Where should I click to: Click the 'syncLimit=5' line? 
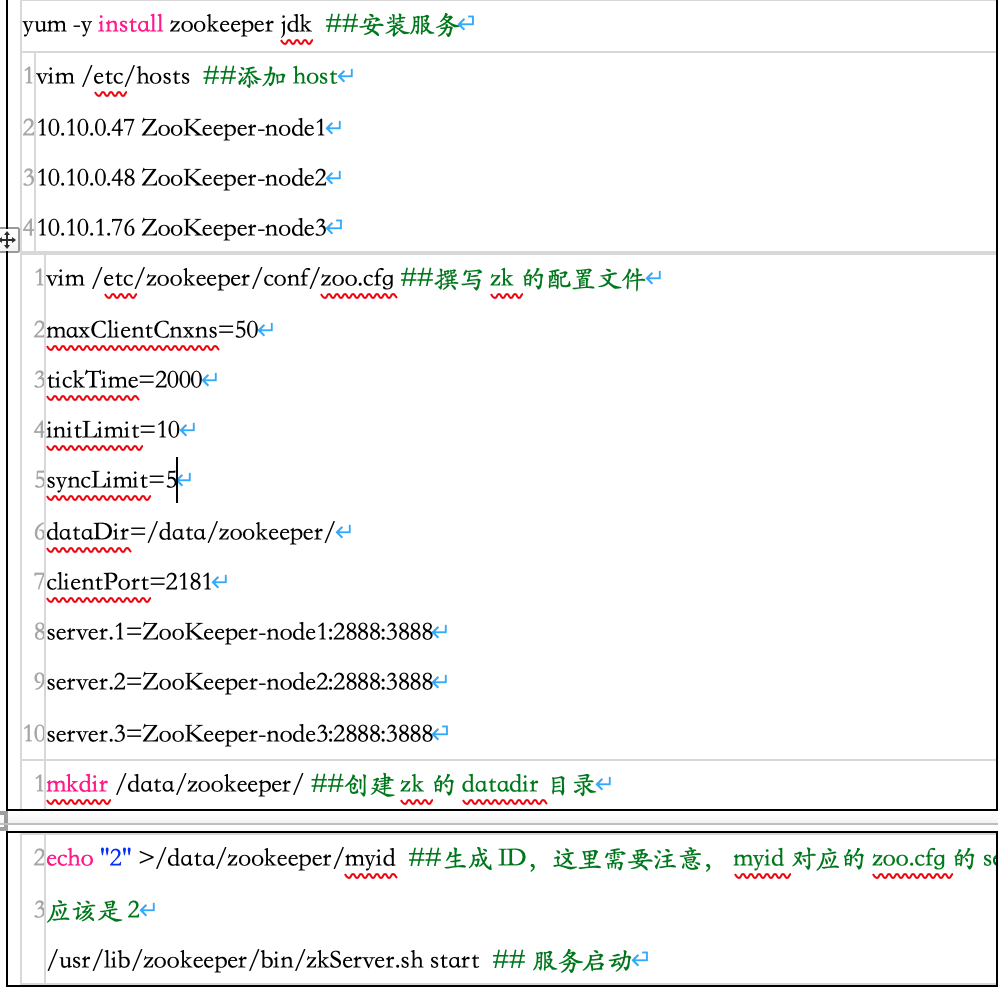[x=111, y=480]
